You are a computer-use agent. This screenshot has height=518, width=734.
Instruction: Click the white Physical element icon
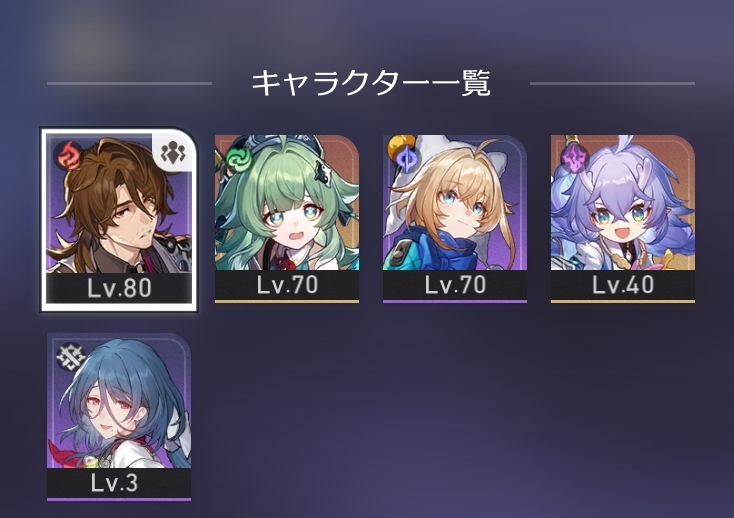(71, 357)
